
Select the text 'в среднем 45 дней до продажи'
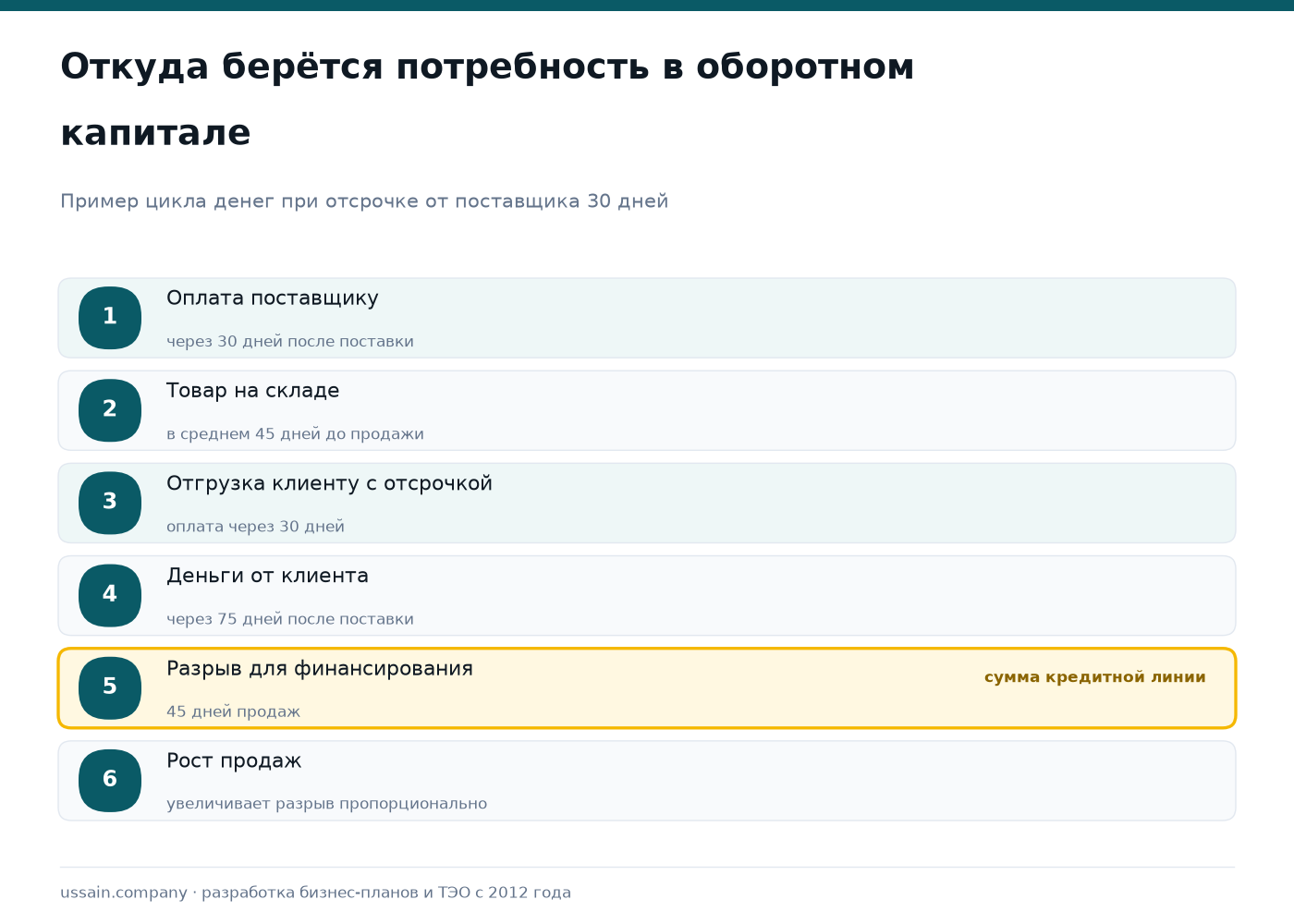[x=296, y=434]
